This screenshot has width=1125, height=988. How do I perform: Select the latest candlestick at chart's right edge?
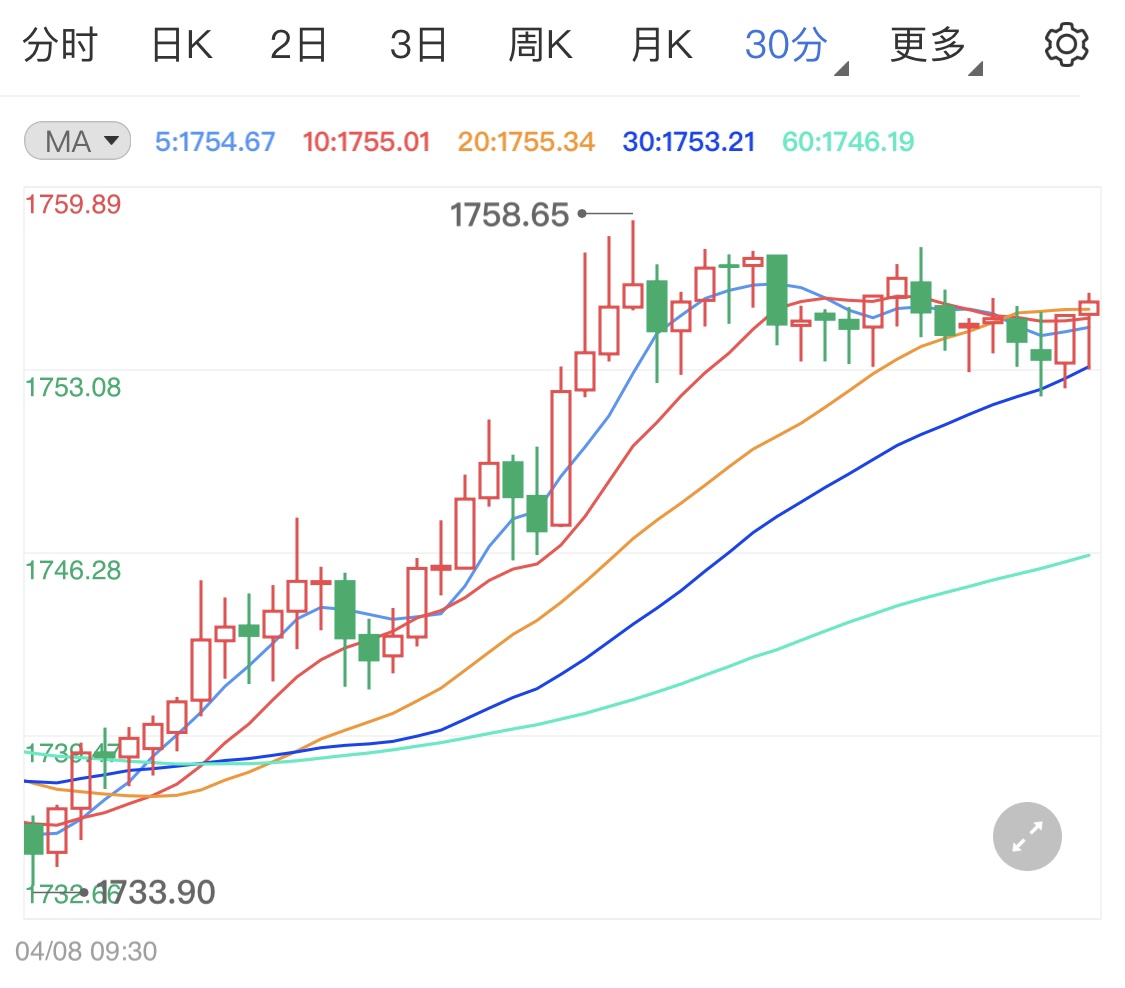click(1089, 330)
